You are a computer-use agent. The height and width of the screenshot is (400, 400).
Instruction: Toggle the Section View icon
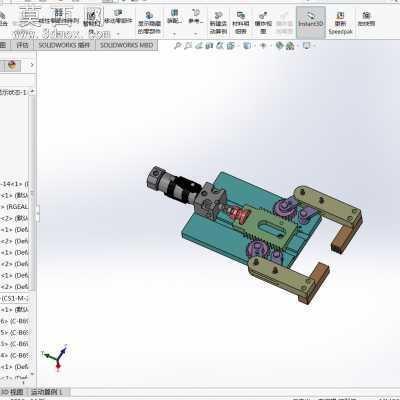pos(209,46)
